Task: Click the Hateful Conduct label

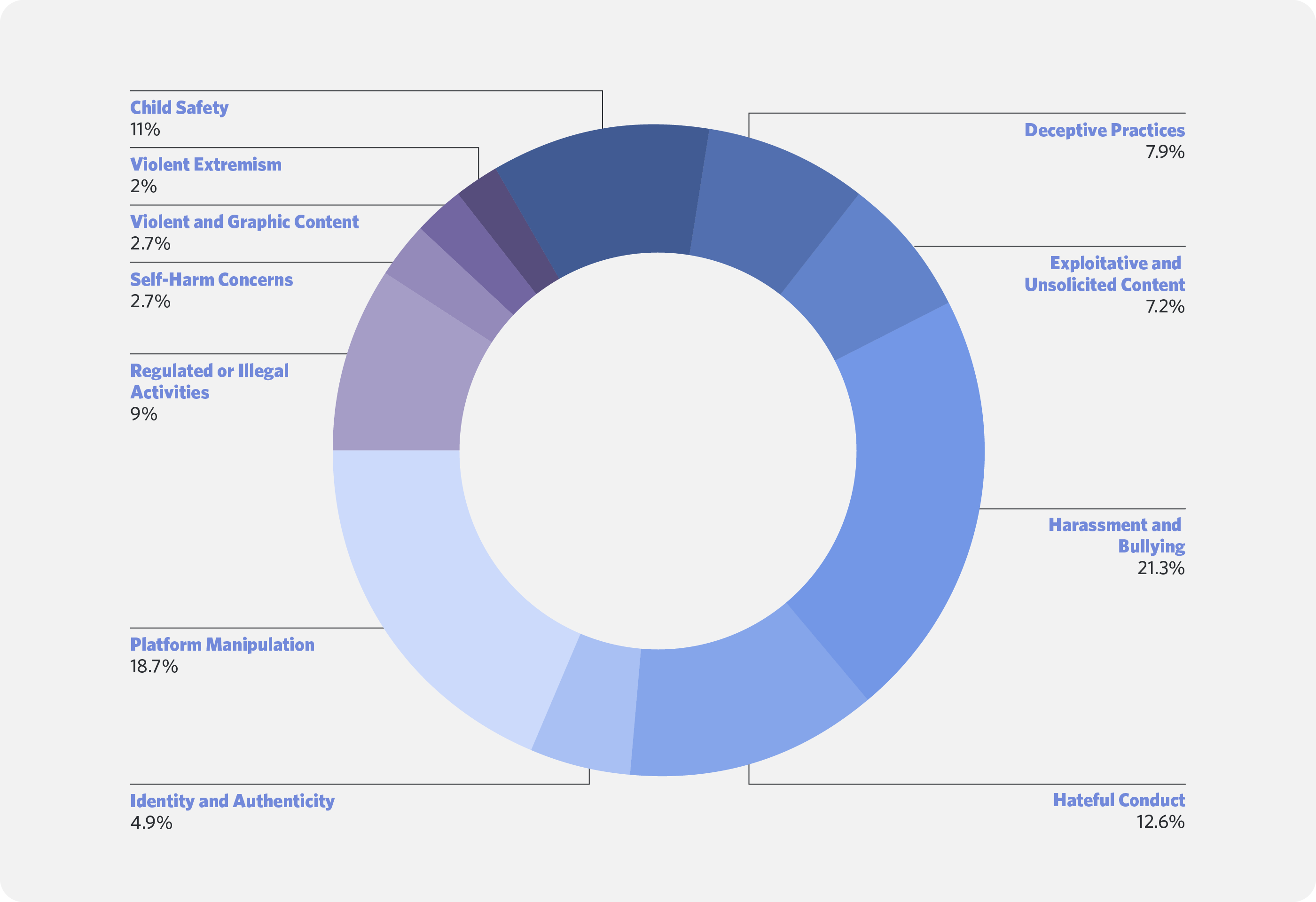Action: 1119,800
